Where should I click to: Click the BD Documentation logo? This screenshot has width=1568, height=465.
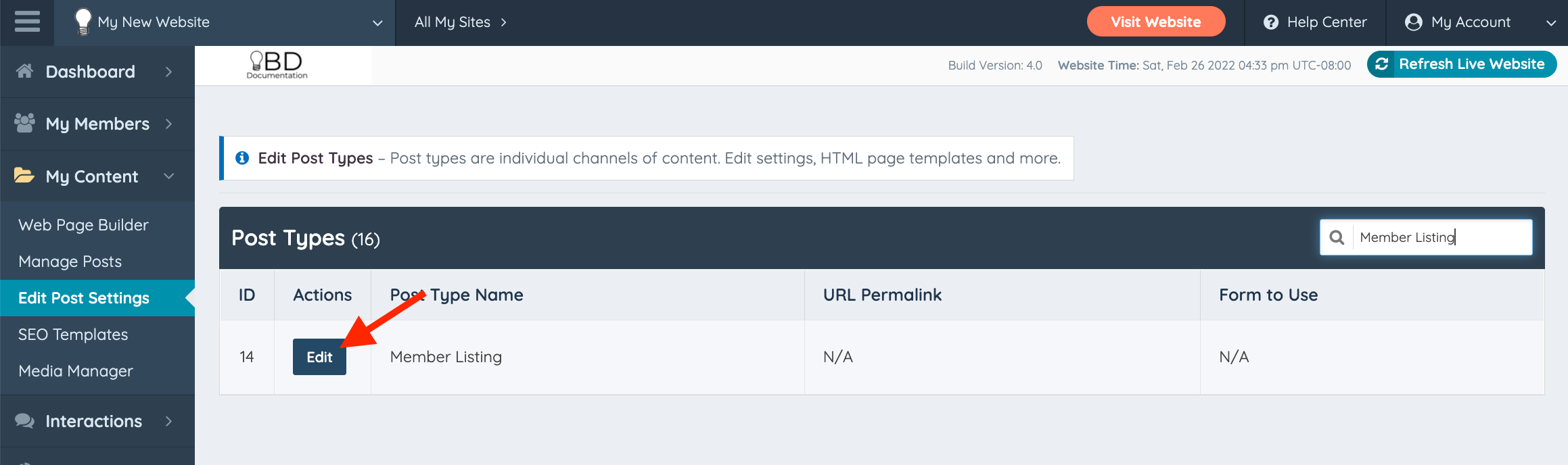277,65
